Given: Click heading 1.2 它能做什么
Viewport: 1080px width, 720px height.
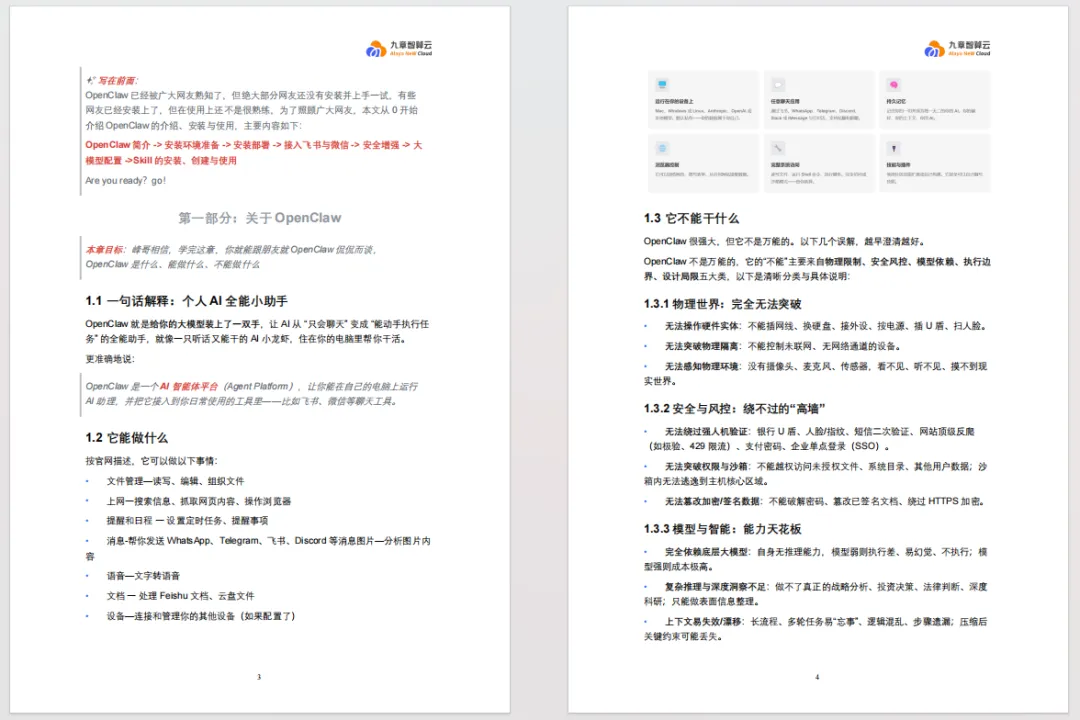Looking at the screenshot, I should (127, 438).
